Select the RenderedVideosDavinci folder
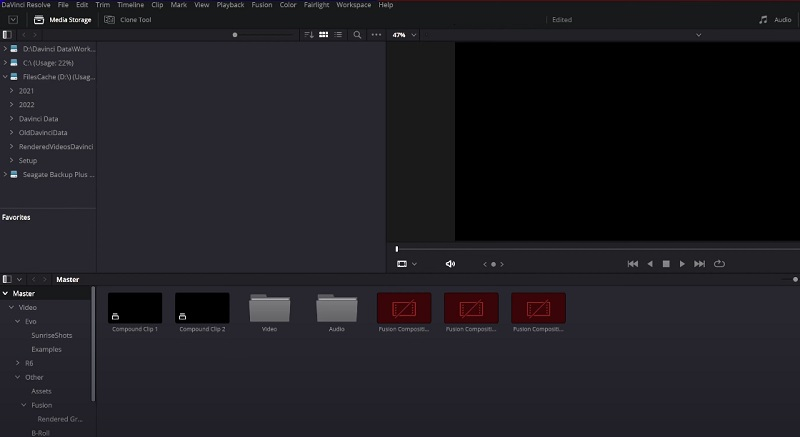 (x=56, y=146)
